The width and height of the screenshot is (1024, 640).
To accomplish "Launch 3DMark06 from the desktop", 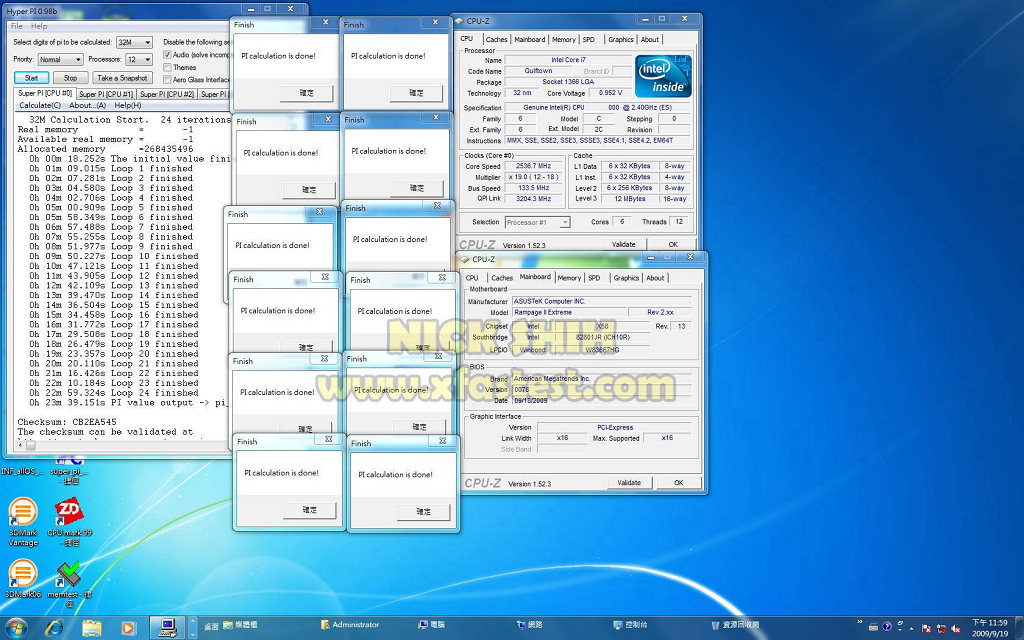I will (21, 575).
